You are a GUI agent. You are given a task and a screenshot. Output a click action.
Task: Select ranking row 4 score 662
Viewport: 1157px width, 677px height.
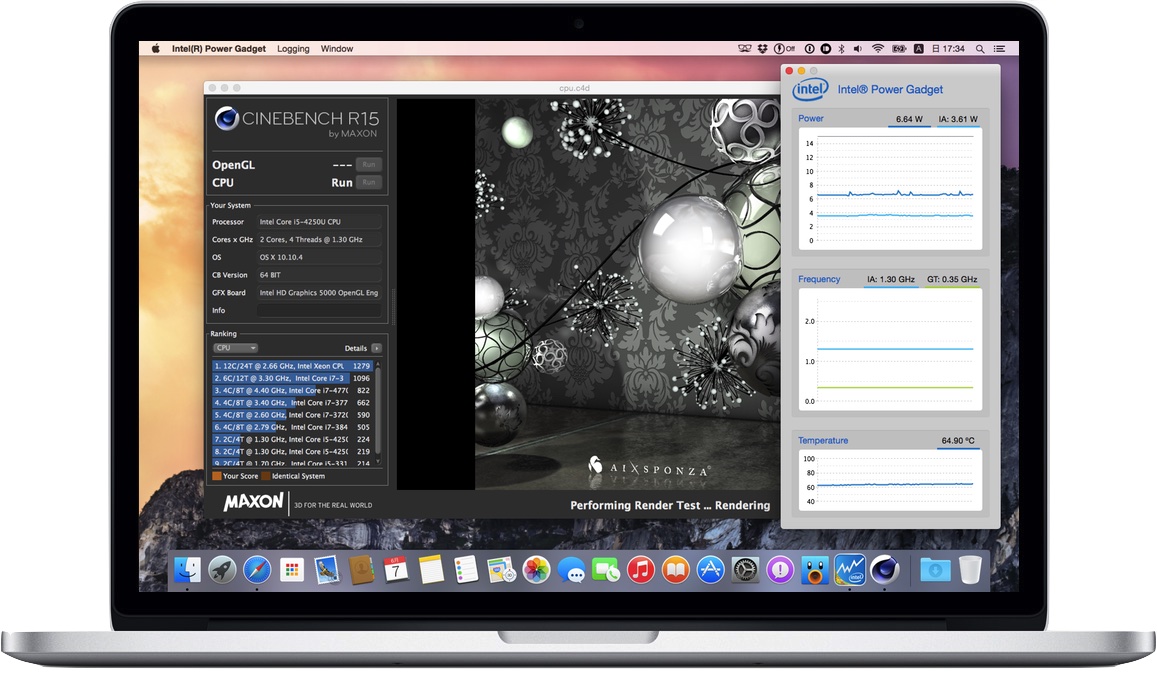point(292,403)
